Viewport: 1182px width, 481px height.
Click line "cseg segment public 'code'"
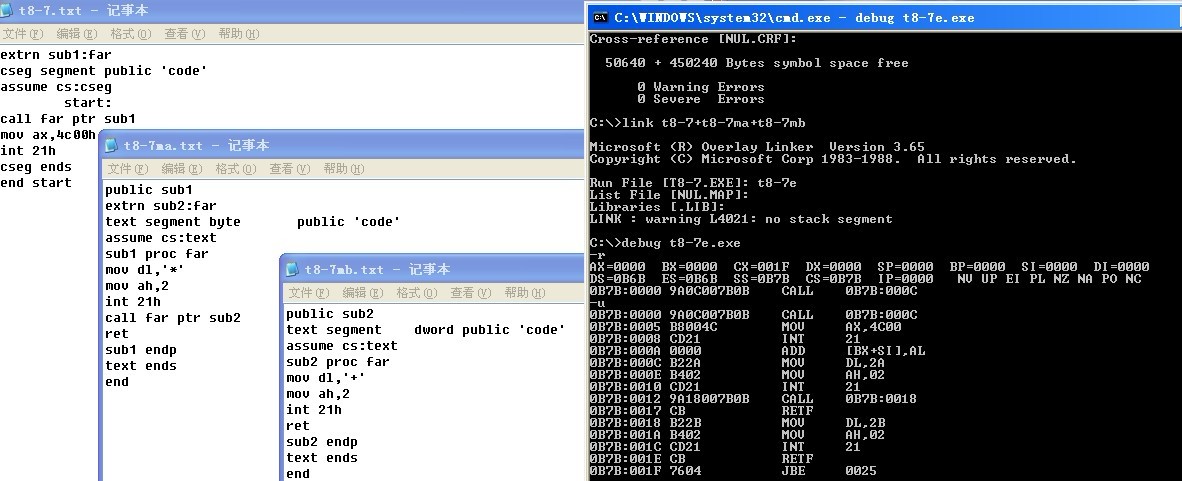tap(104, 71)
